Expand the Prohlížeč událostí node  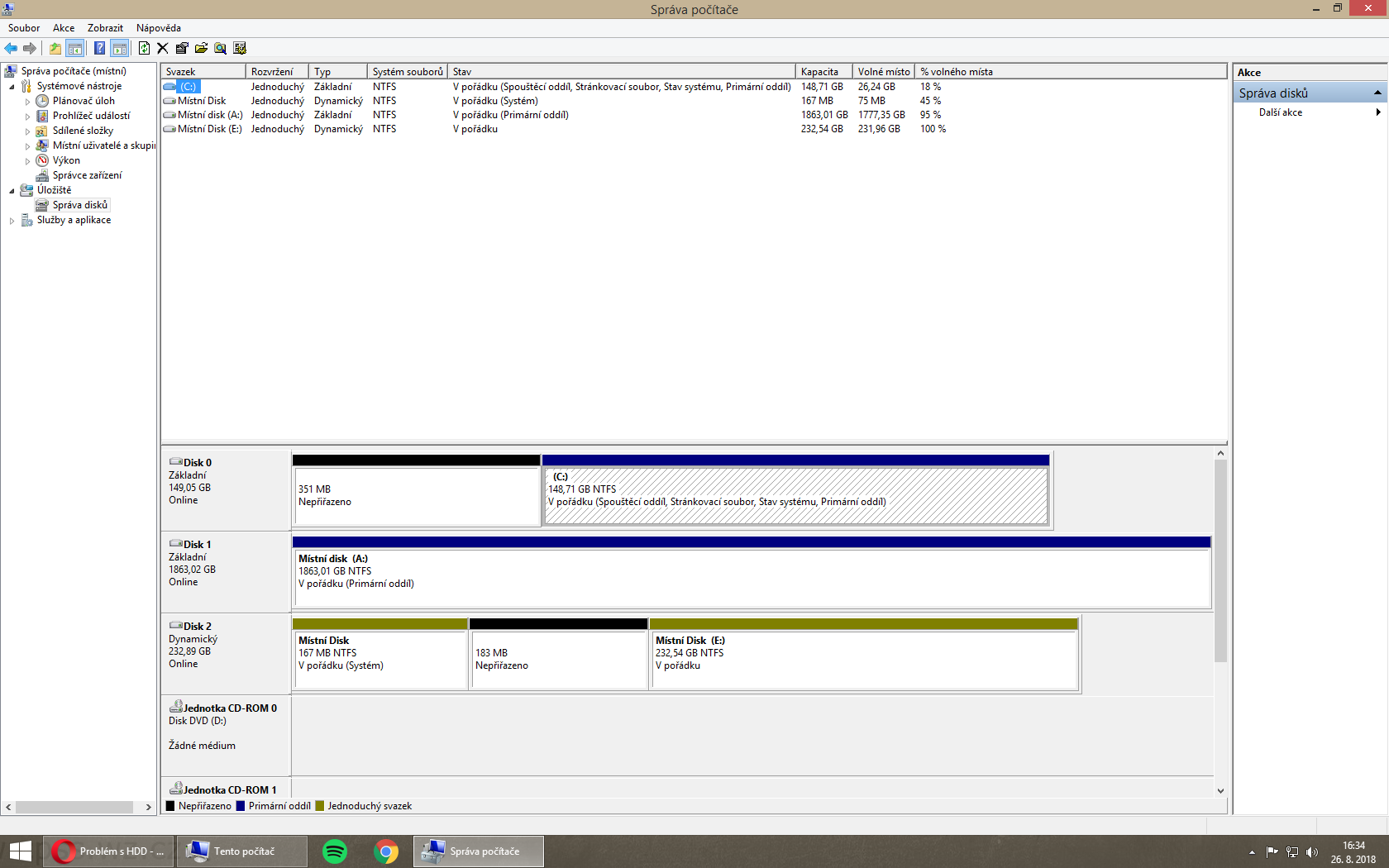(x=27, y=117)
